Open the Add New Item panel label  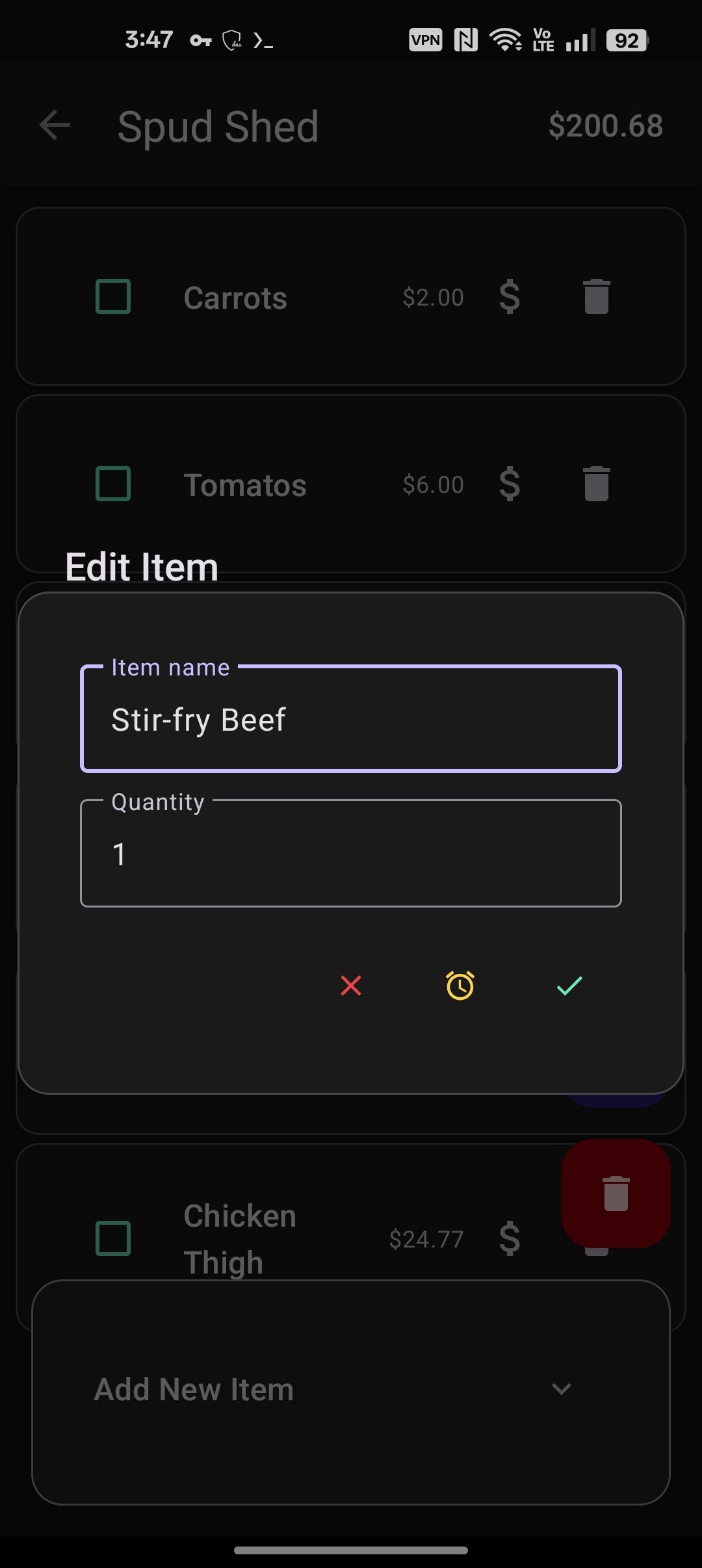coord(194,1390)
